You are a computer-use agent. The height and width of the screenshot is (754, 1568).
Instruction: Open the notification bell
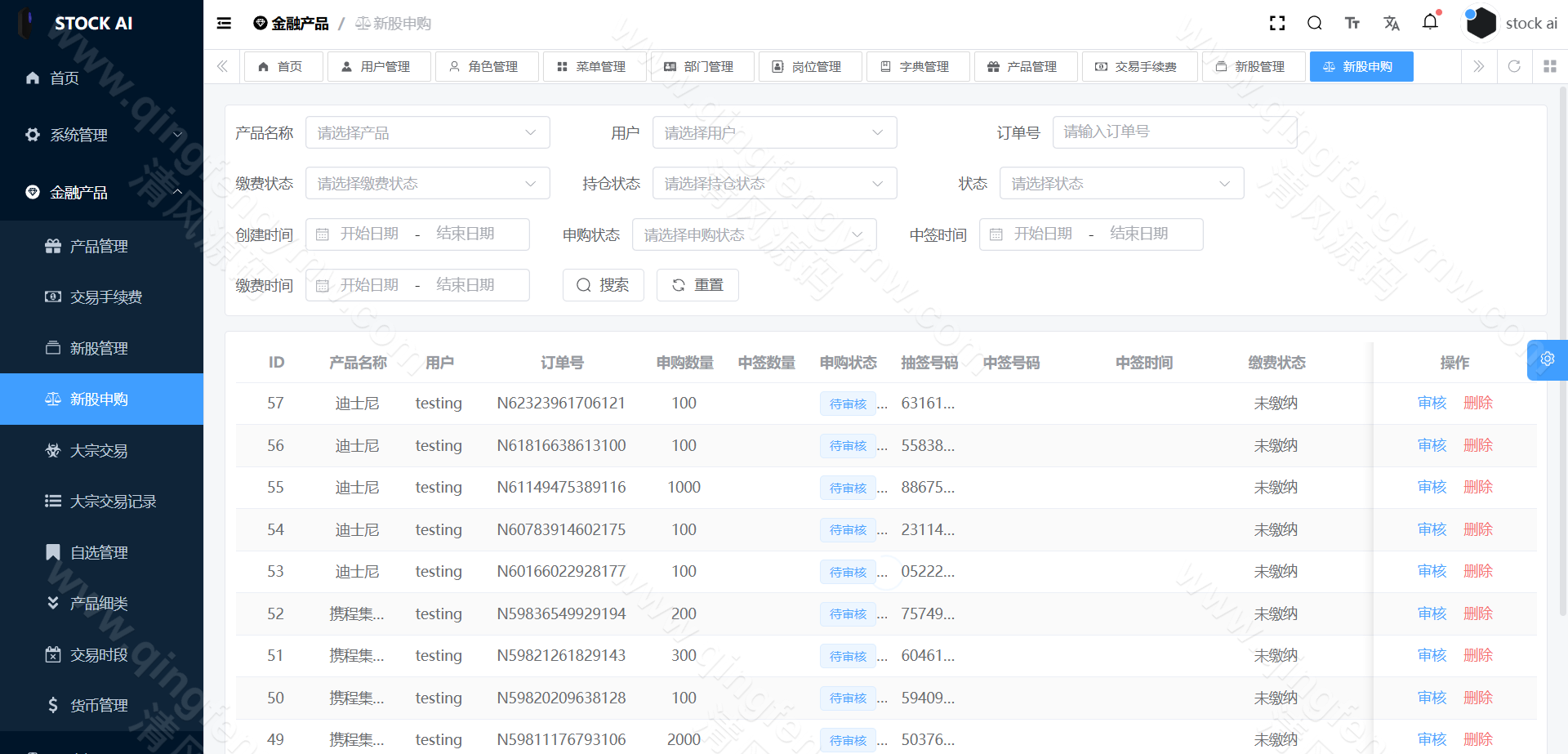[x=1430, y=23]
